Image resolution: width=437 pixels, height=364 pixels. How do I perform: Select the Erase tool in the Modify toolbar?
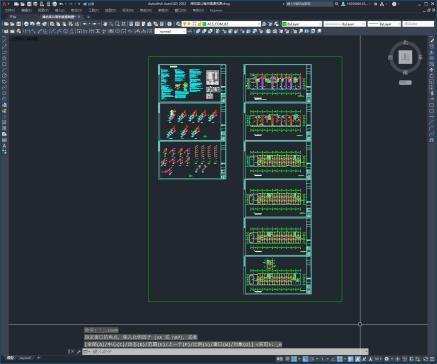(432, 40)
